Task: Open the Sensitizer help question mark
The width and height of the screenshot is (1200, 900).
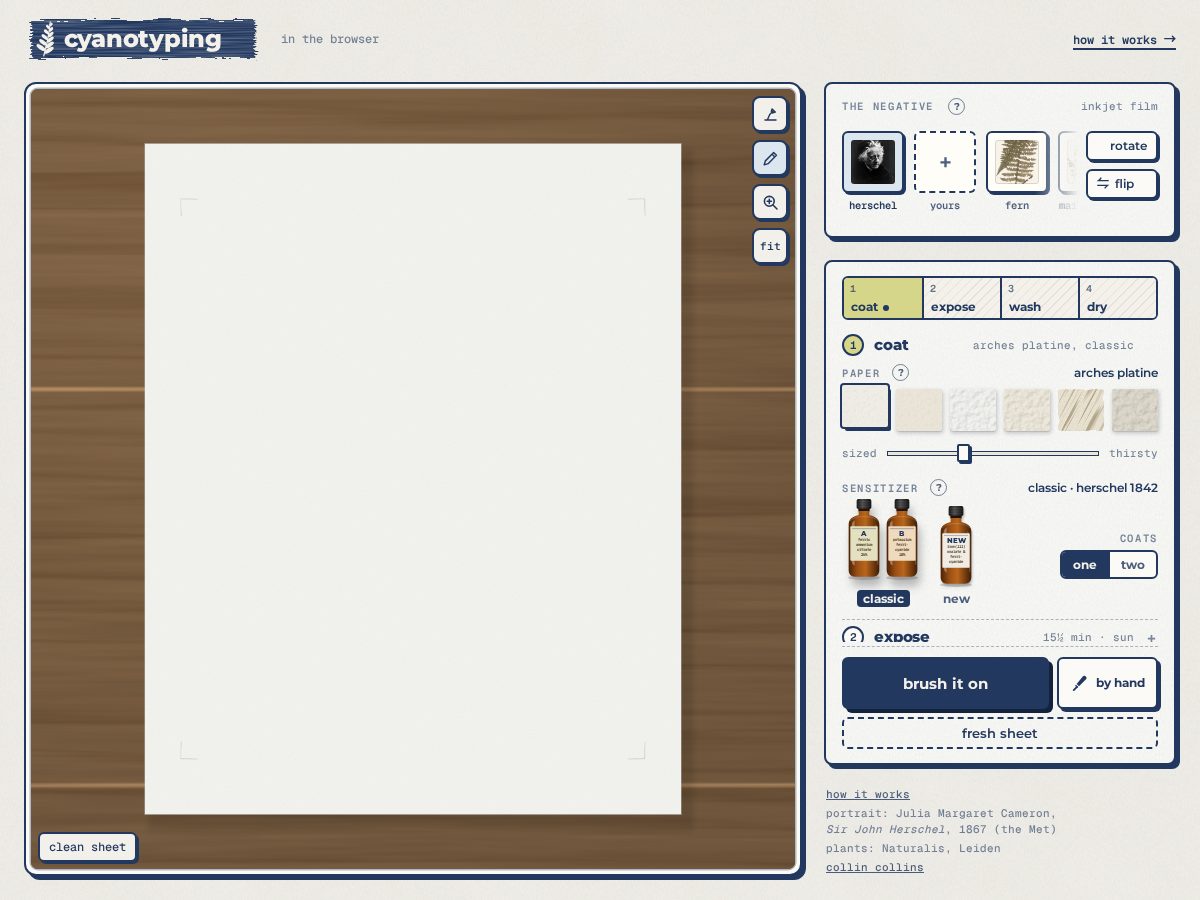Action: tap(938, 488)
